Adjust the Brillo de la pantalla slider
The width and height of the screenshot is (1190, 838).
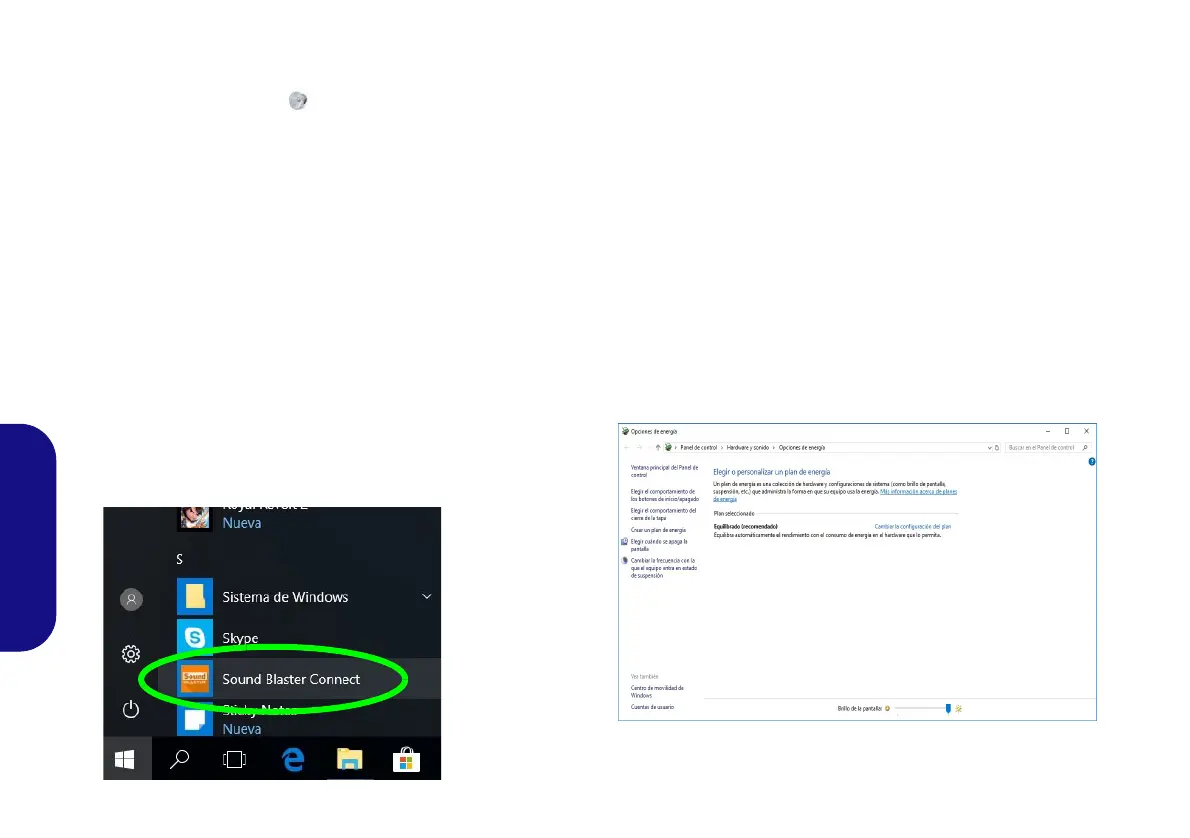(x=948, y=708)
